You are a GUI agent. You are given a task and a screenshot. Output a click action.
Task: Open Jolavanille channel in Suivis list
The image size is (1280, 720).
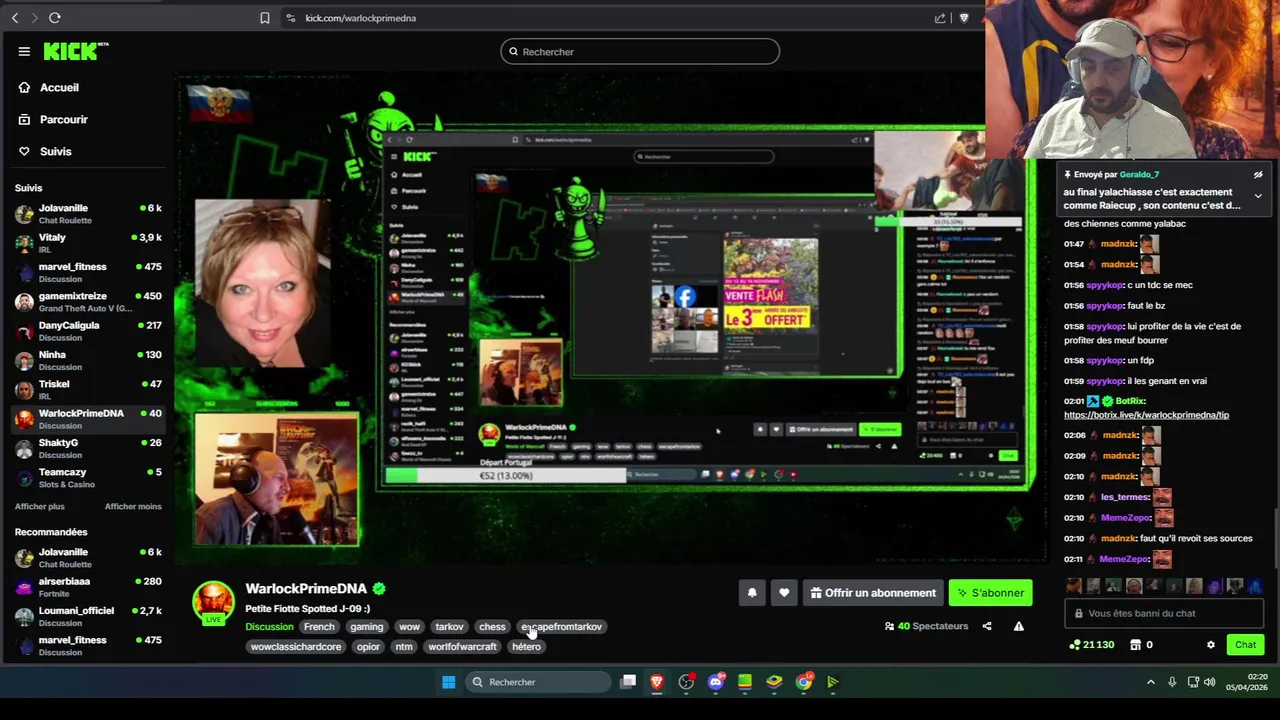coord(88,214)
